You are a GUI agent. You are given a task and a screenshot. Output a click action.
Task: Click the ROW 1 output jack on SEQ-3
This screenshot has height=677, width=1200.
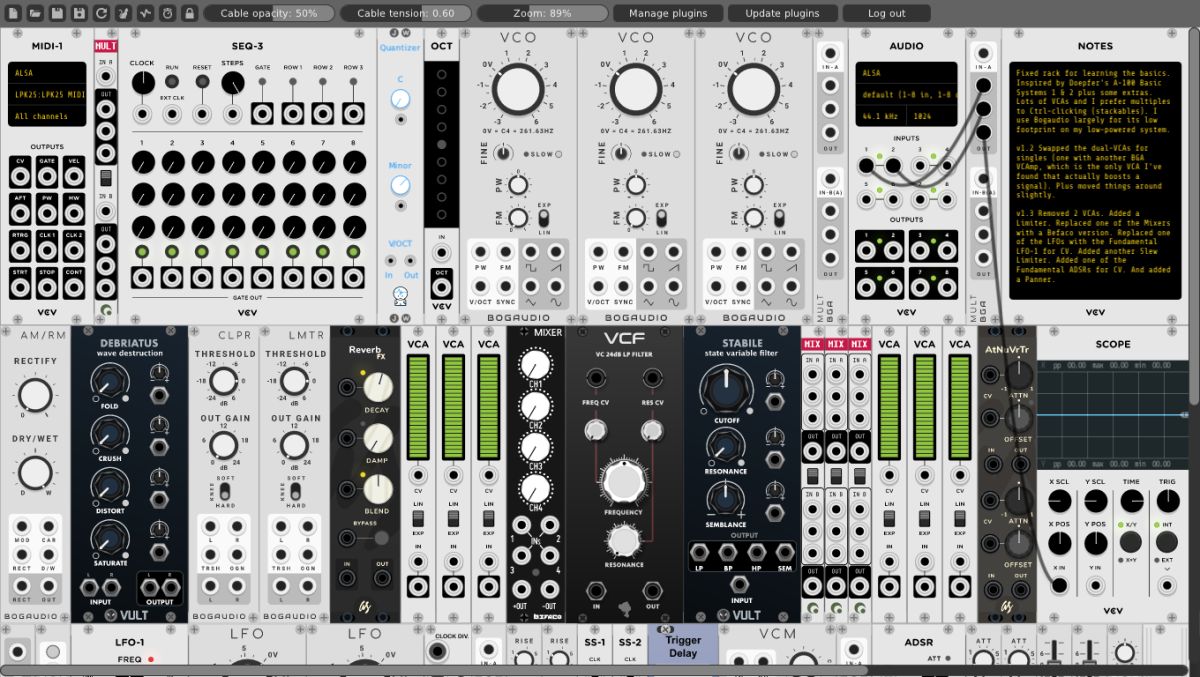[x=292, y=112]
